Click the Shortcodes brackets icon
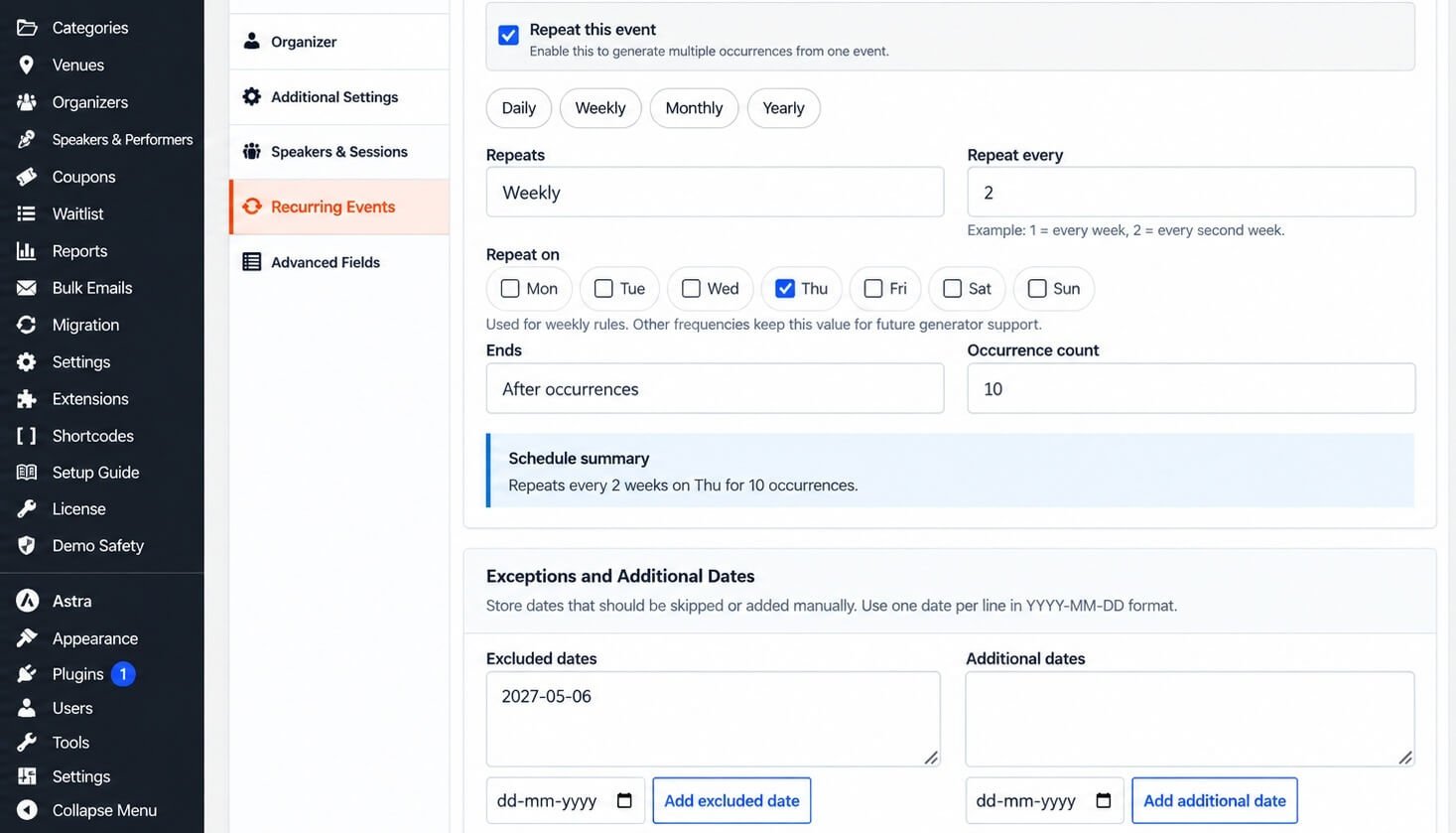The width and height of the screenshot is (1456, 833). [27, 436]
